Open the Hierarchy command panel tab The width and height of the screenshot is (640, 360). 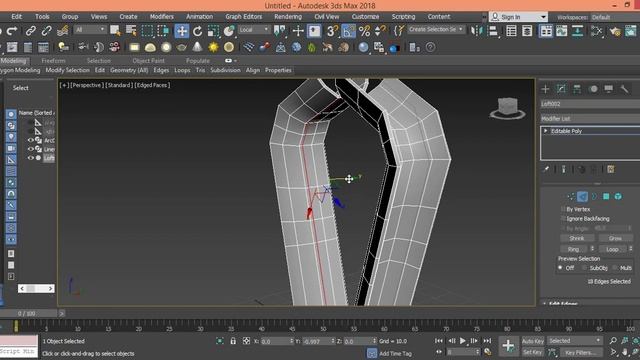click(x=577, y=89)
